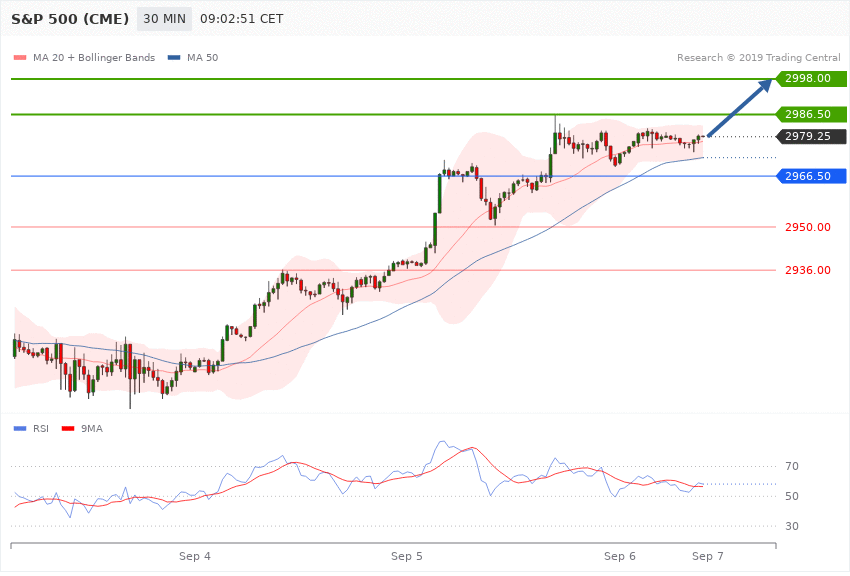Image resolution: width=850 pixels, height=576 pixels.
Task: Click the 2998.00 resistance price tag
Action: coord(811,79)
